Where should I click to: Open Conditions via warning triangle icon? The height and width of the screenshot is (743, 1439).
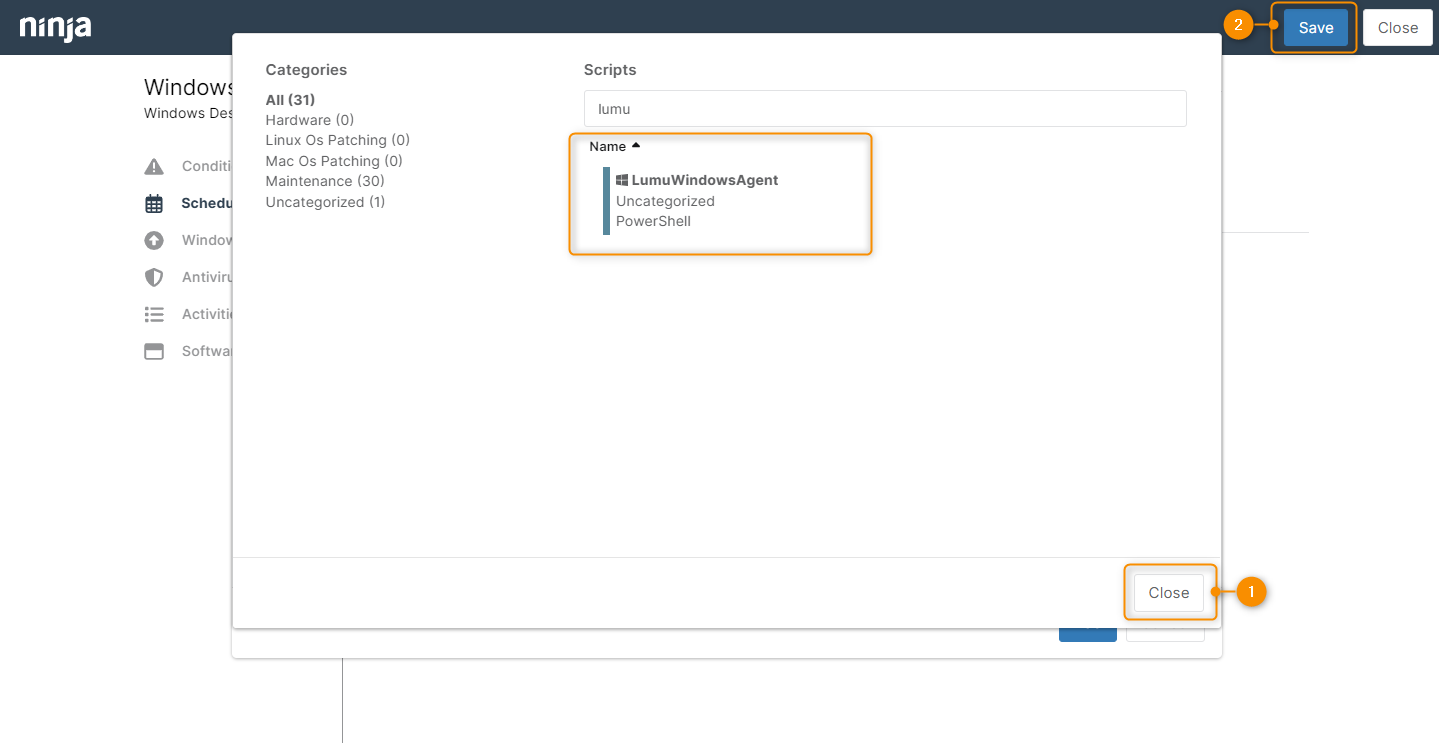pos(154,166)
